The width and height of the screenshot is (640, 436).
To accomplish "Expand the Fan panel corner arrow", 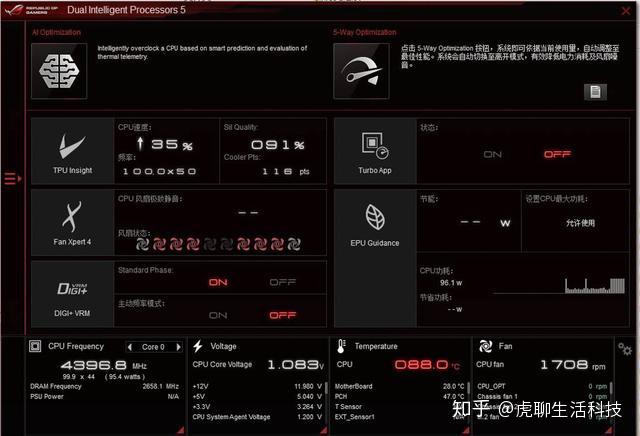I will click(609, 430).
